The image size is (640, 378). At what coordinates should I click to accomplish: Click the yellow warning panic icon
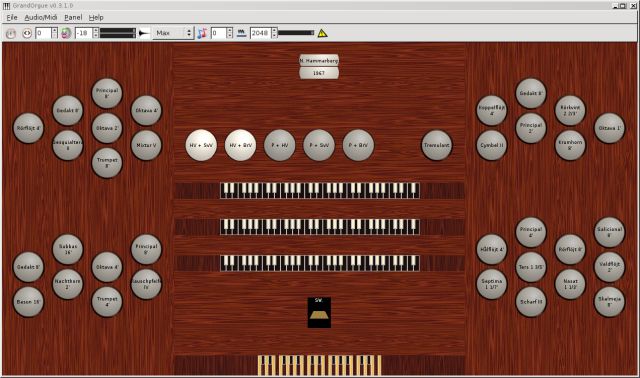point(322,33)
